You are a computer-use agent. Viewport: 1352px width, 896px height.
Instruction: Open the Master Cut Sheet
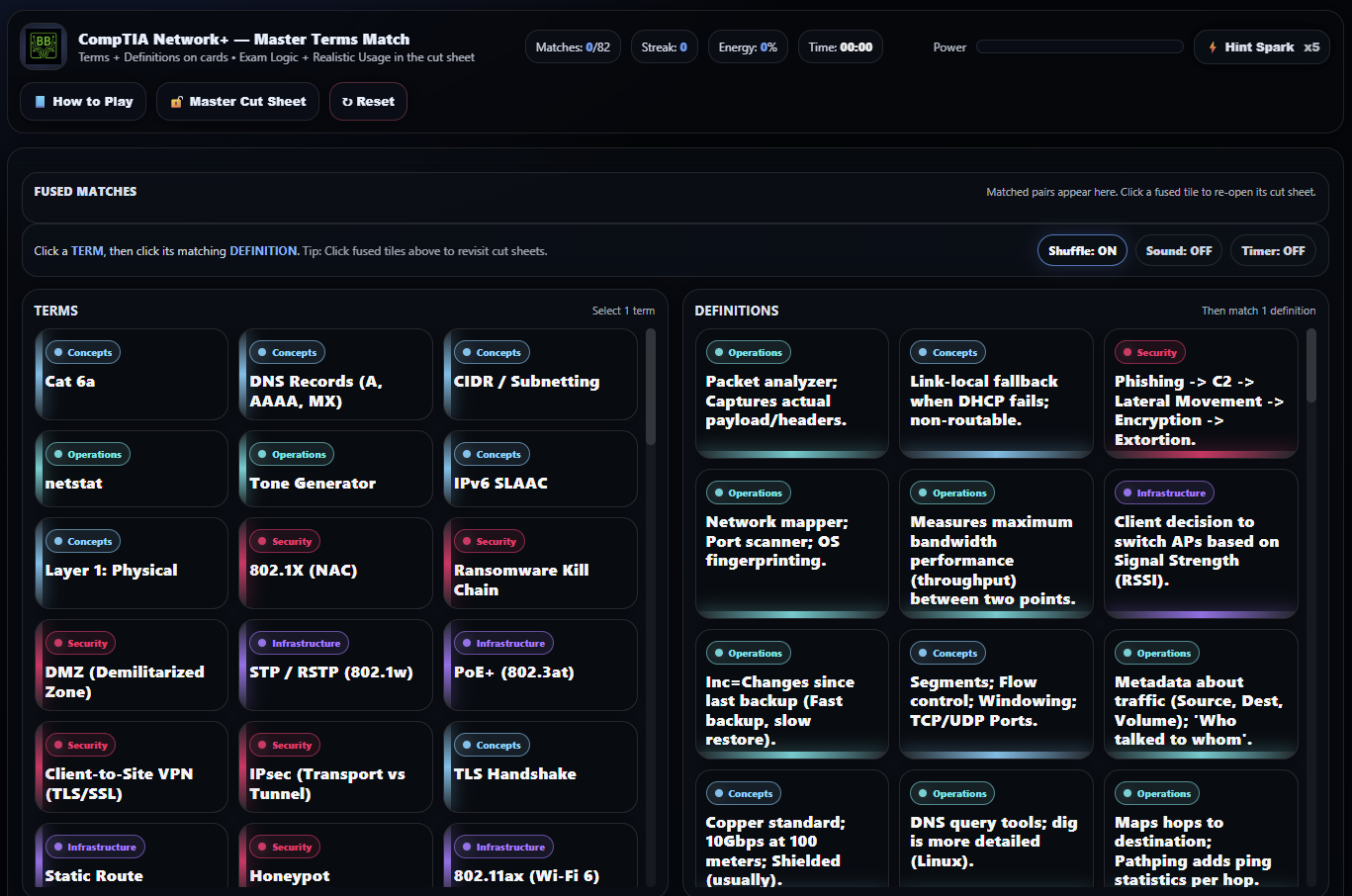(237, 102)
